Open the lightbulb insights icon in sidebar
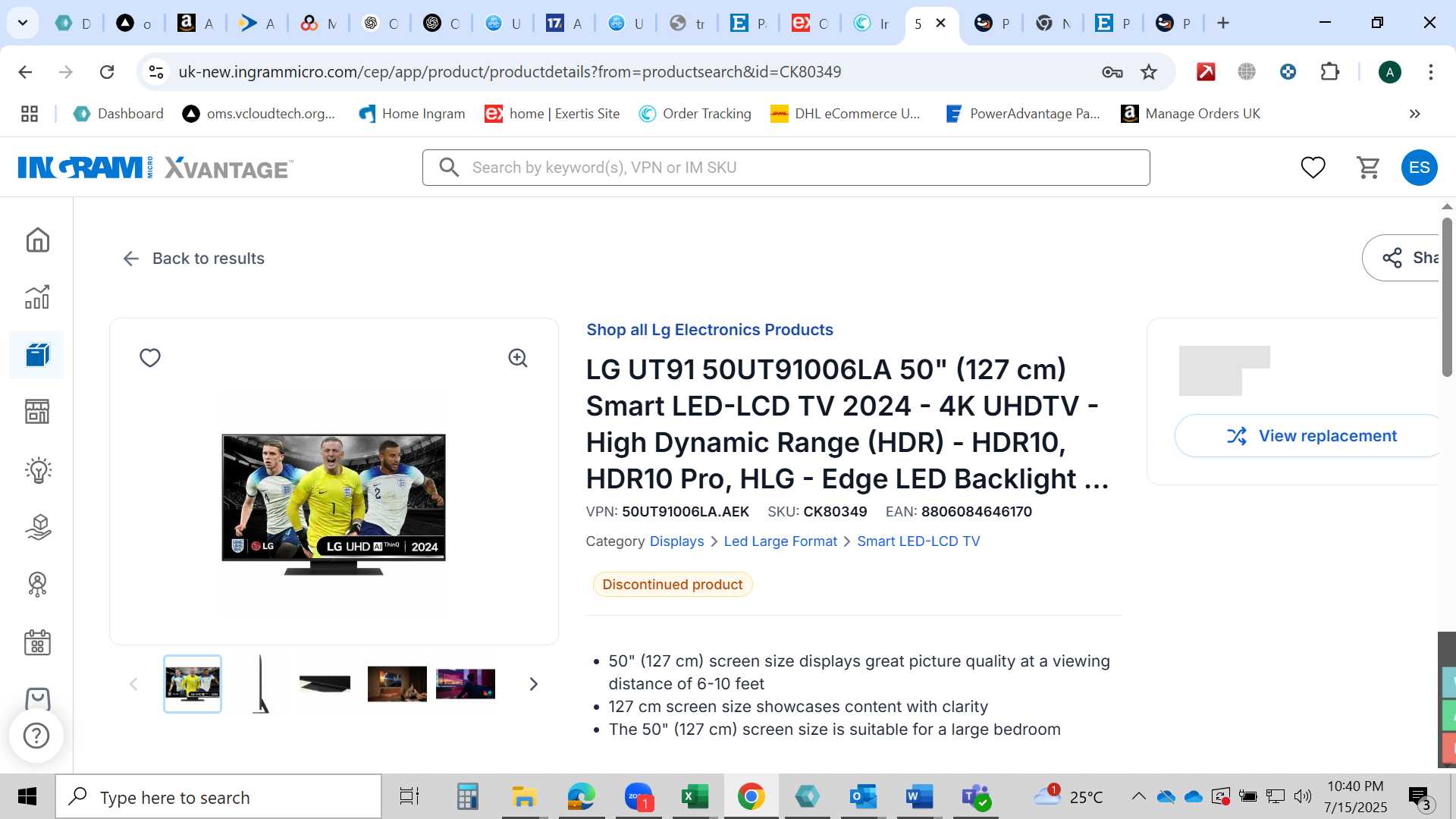This screenshot has width=1456, height=819. click(37, 469)
